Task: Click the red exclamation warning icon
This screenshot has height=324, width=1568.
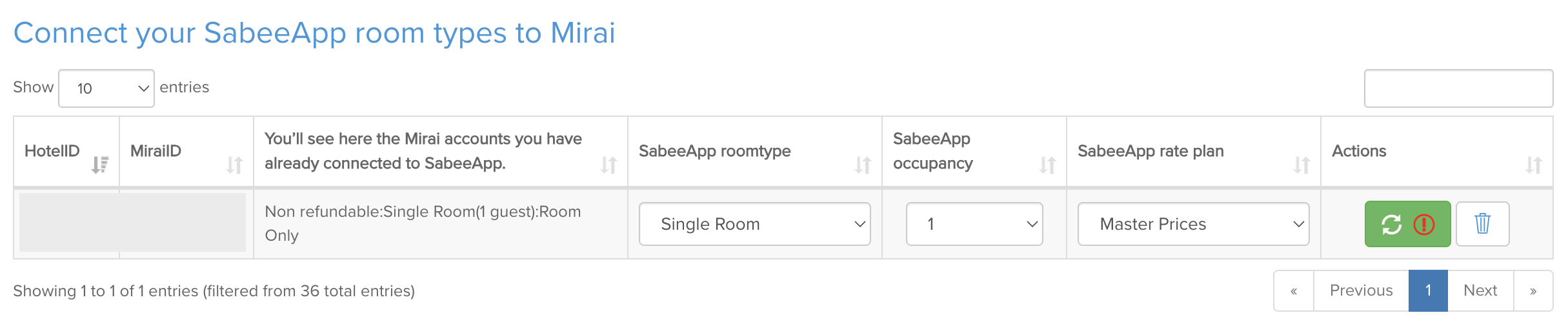Action: tap(1423, 224)
